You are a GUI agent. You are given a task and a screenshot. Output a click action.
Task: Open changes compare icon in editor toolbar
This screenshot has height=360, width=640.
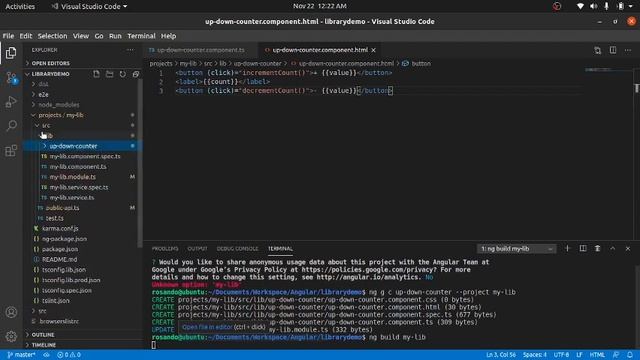click(x=598, y=50)
